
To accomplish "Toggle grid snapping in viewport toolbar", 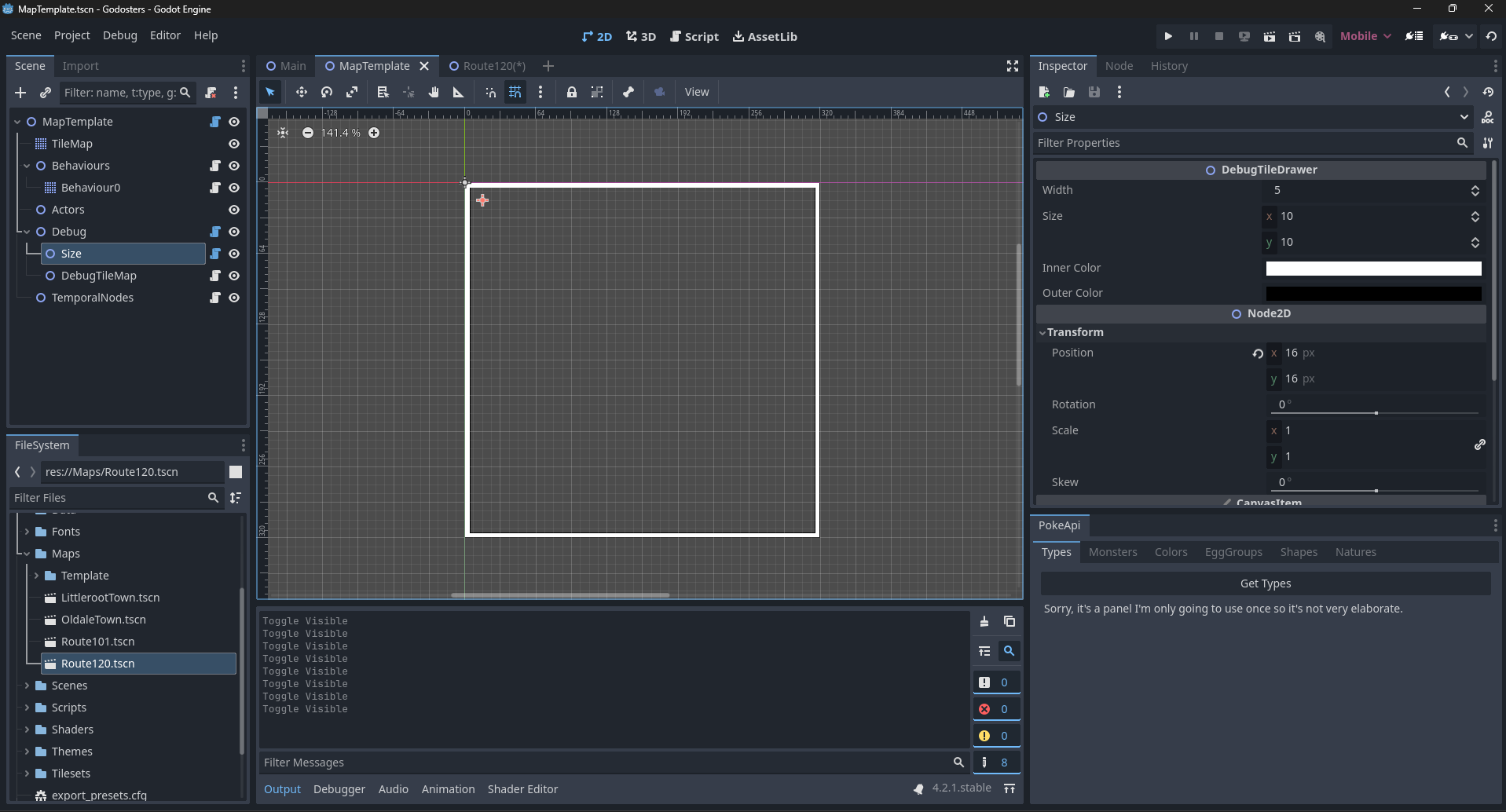I will pos(515,92).
